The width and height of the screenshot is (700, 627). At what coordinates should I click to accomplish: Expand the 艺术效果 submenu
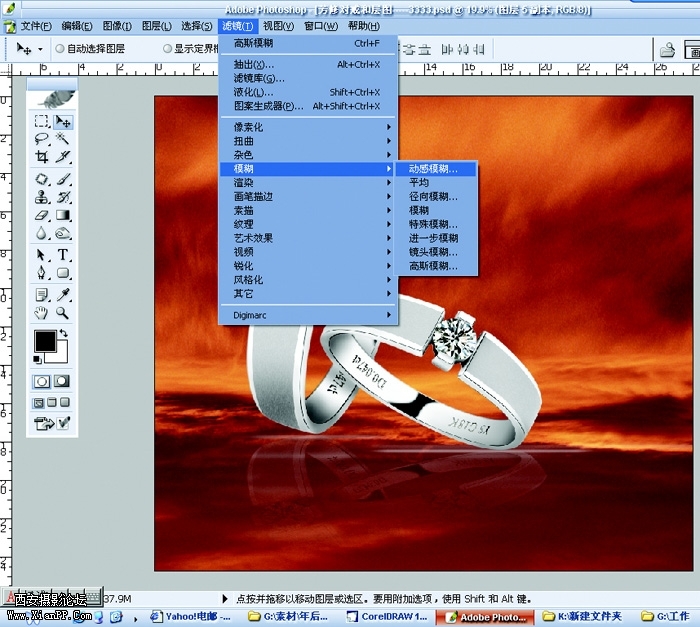pos(308,238)
